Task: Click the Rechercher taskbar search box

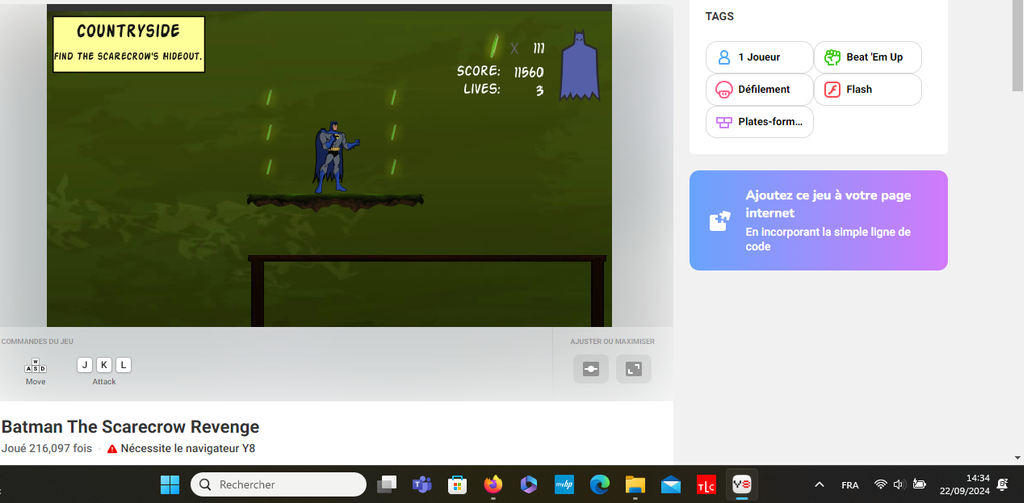Action: click(x=278, y=485)
